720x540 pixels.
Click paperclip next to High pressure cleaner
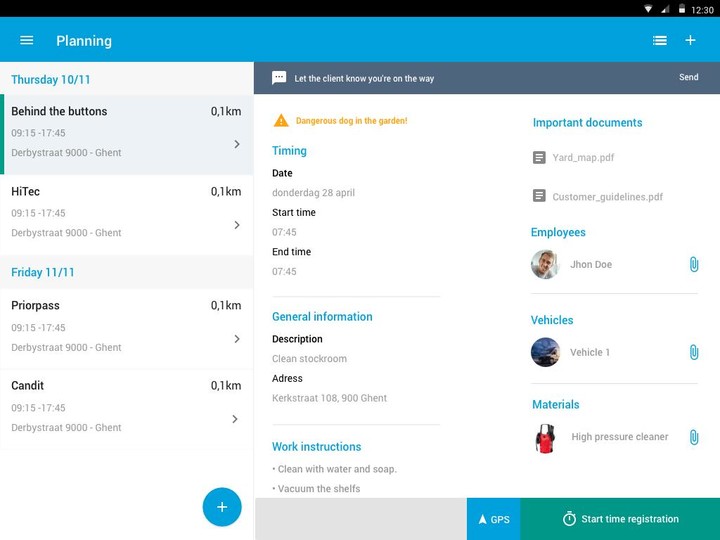pyautogui.click(x=693, y=437)
